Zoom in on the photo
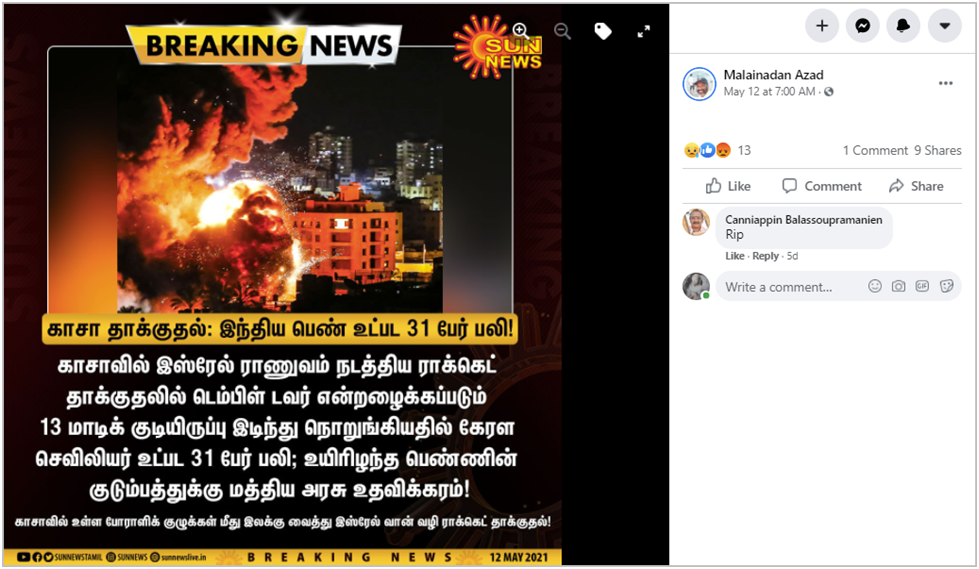Viewport: 979px width, 569px height. [x=520, y=31]
